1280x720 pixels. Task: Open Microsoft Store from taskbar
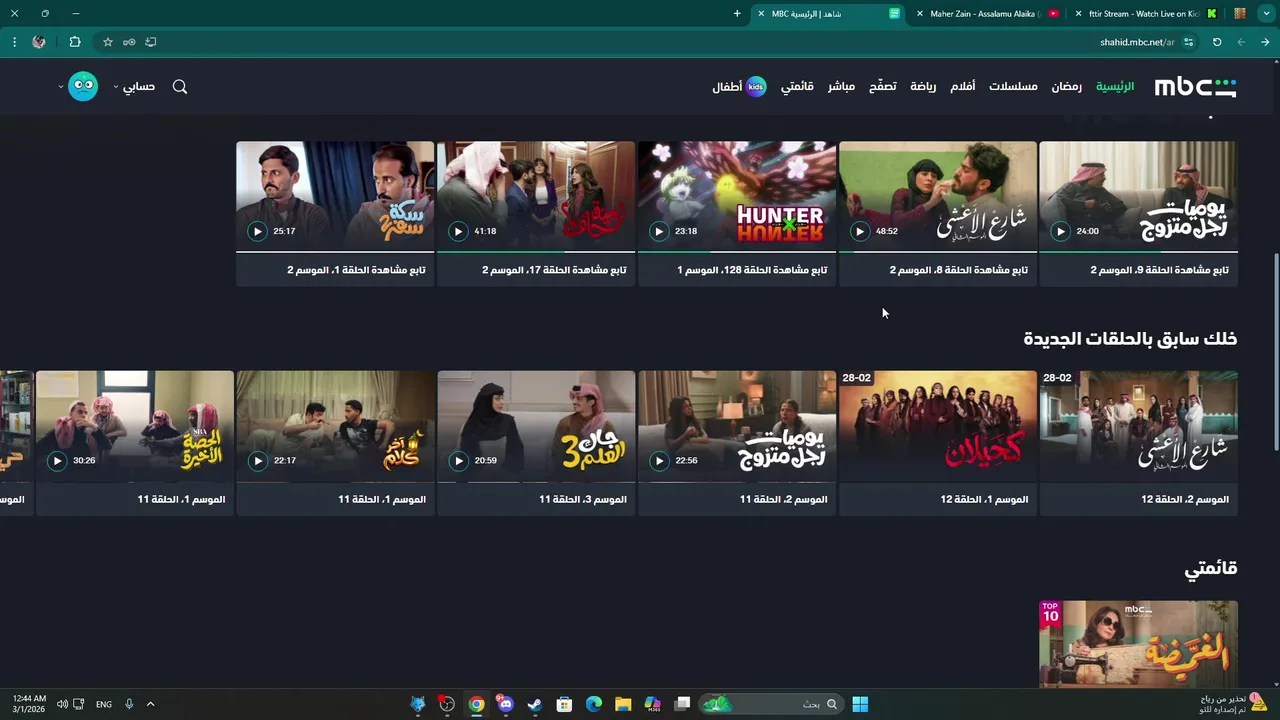564,704
